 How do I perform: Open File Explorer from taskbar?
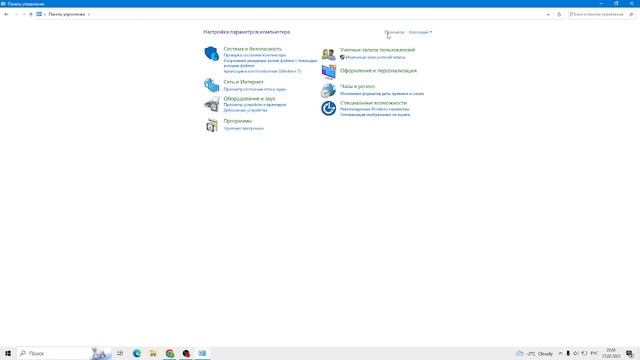point(153,353)
